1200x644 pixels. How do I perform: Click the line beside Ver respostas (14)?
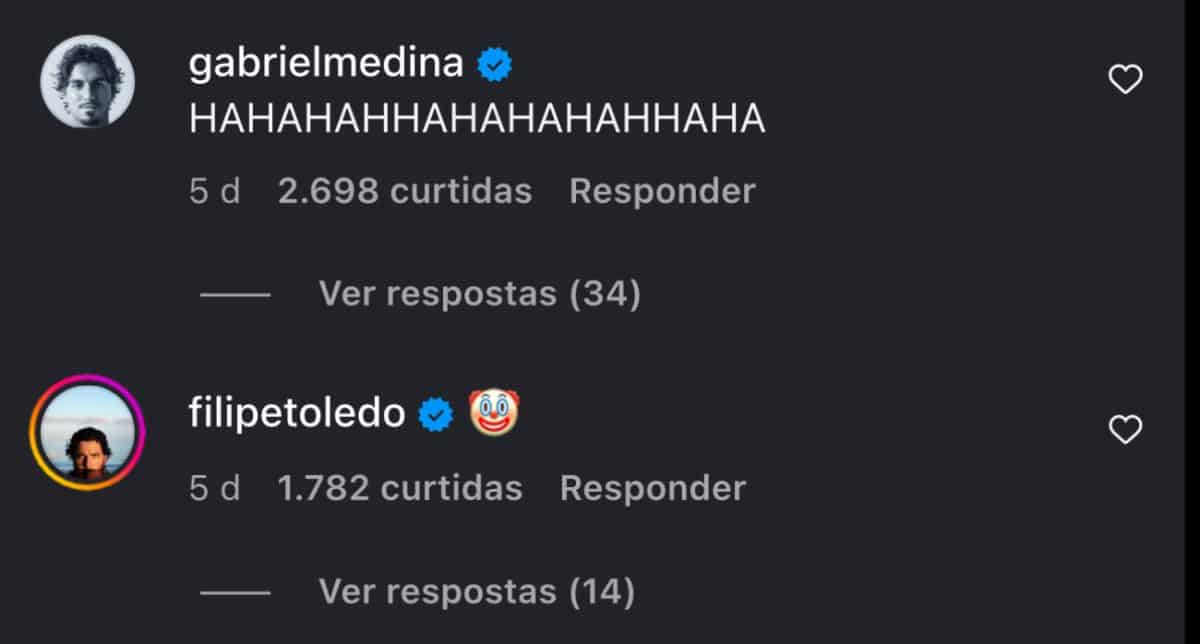pyautogui.click(x=235, y=593)
